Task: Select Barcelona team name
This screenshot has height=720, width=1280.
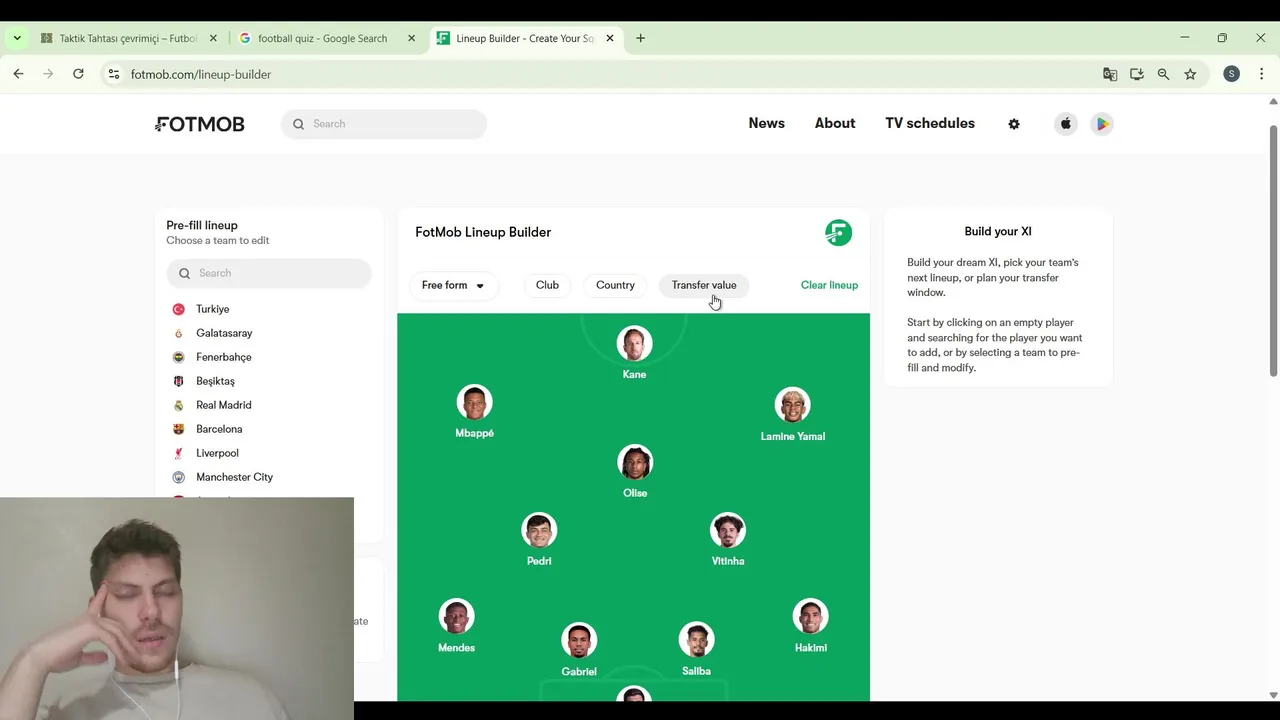Action: click(219, 429)
